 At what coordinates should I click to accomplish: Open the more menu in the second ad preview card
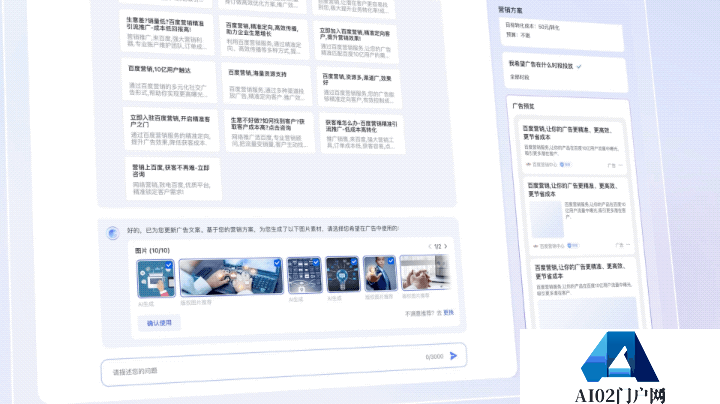628,245
